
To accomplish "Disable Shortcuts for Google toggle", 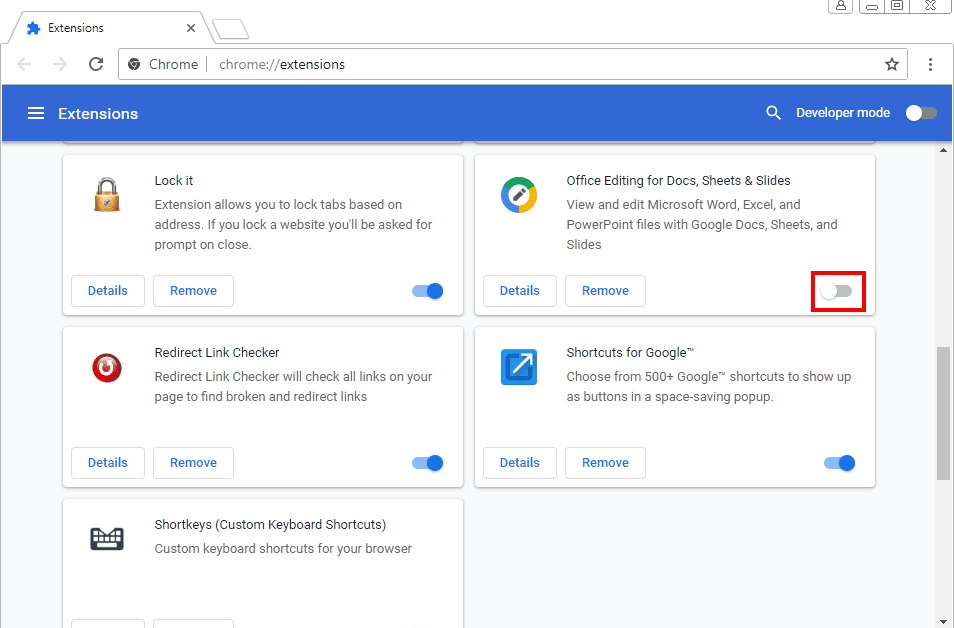I will [839, 463].
